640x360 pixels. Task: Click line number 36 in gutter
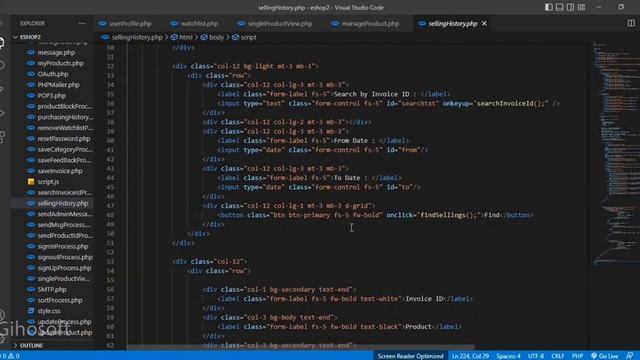point(110,104)
